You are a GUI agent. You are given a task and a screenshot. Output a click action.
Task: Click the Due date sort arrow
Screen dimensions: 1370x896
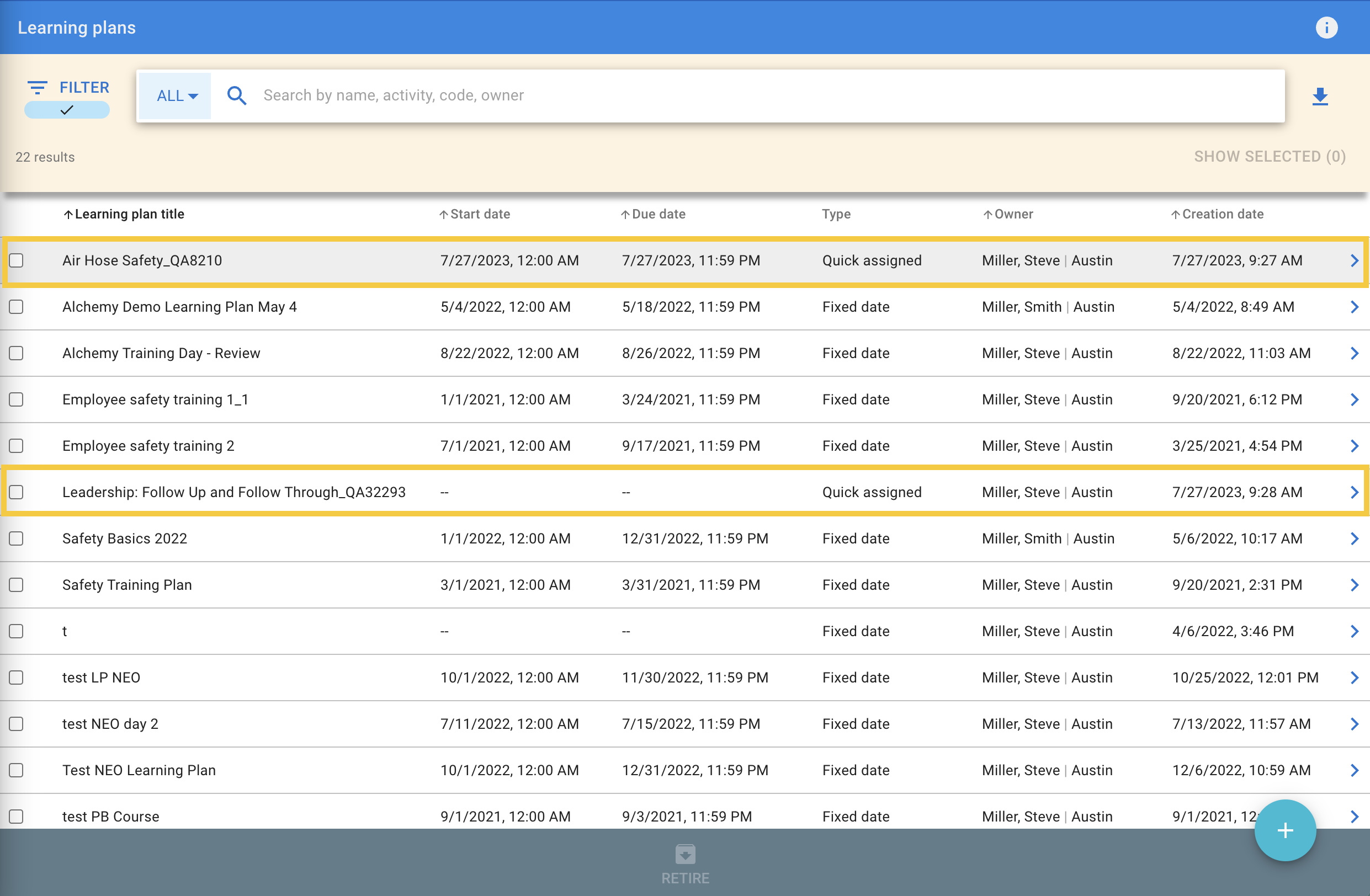[625, 215]
